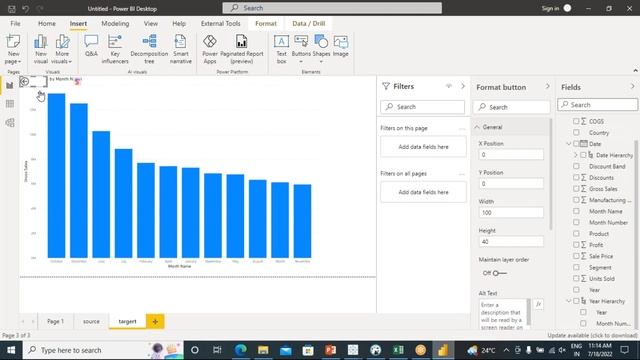Click Sign in
This screenshot has width=640, height=360.
[550, 9]
